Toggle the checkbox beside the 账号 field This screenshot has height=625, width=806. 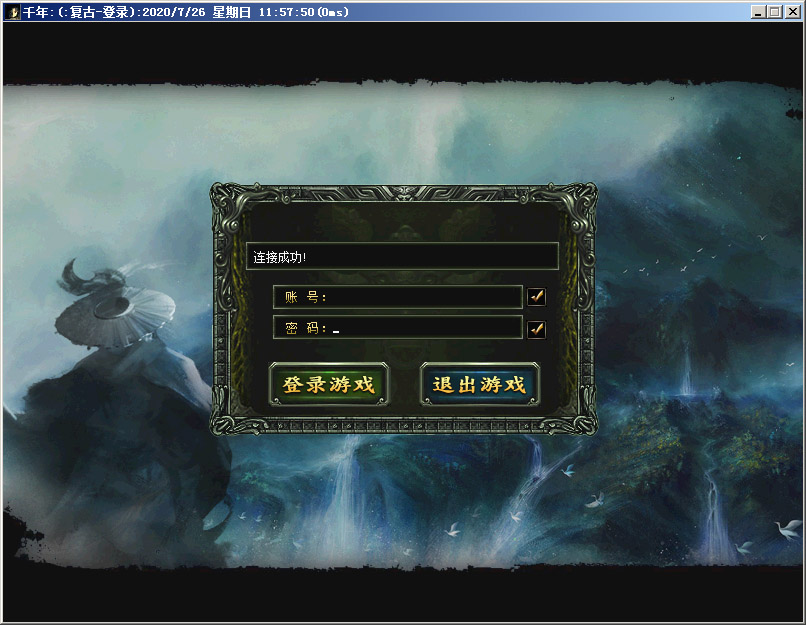click(x=536, y=296)
